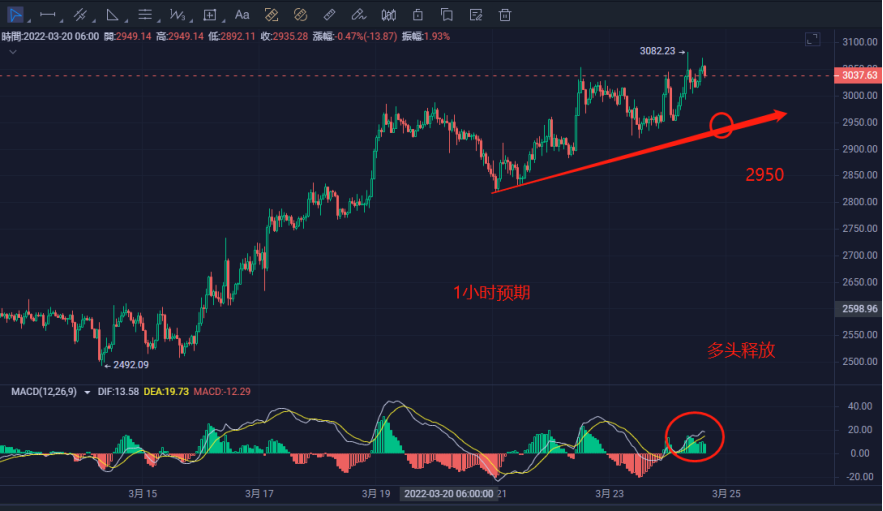
Task: Select the cursor pointer tool
Action: (15, 15)
